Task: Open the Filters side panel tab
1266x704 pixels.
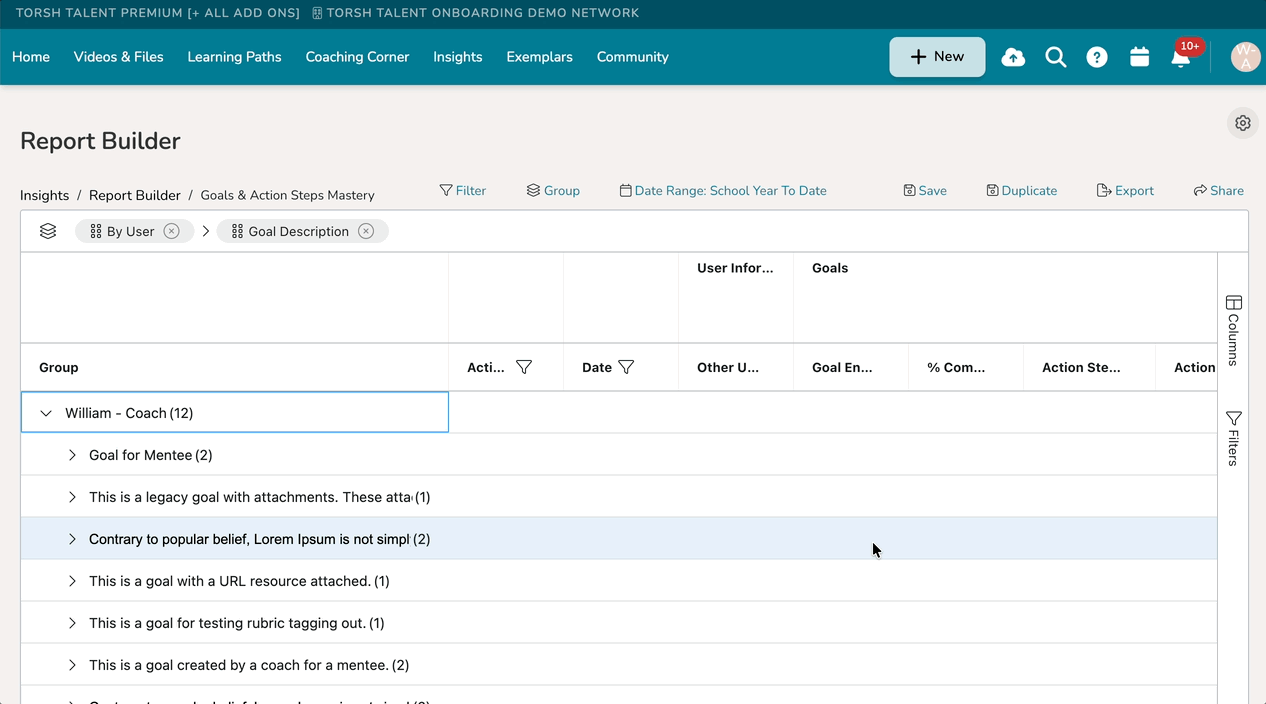Action: tap(1233, 437)
